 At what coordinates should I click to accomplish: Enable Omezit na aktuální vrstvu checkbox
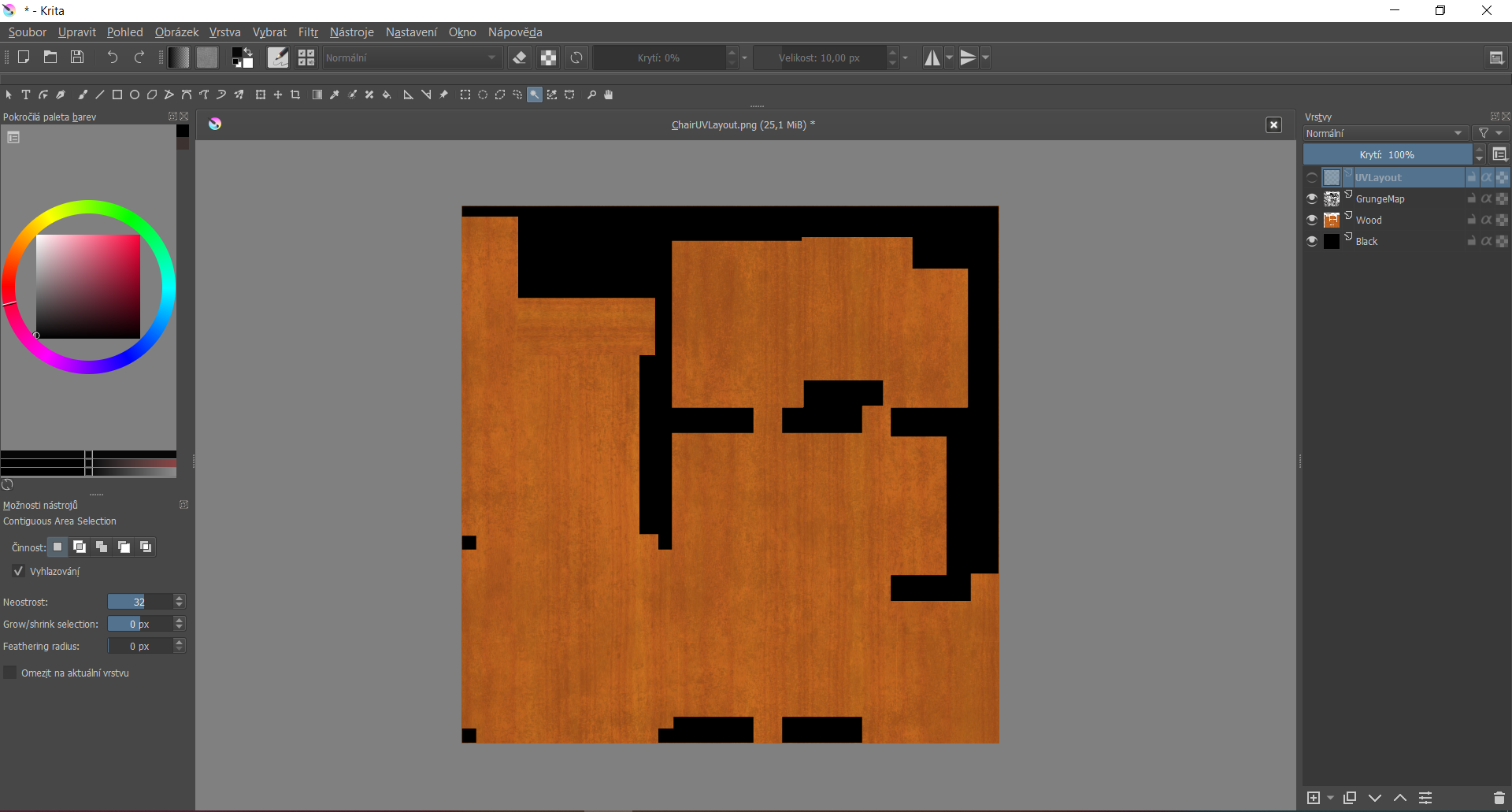click(x=10, y=673)
